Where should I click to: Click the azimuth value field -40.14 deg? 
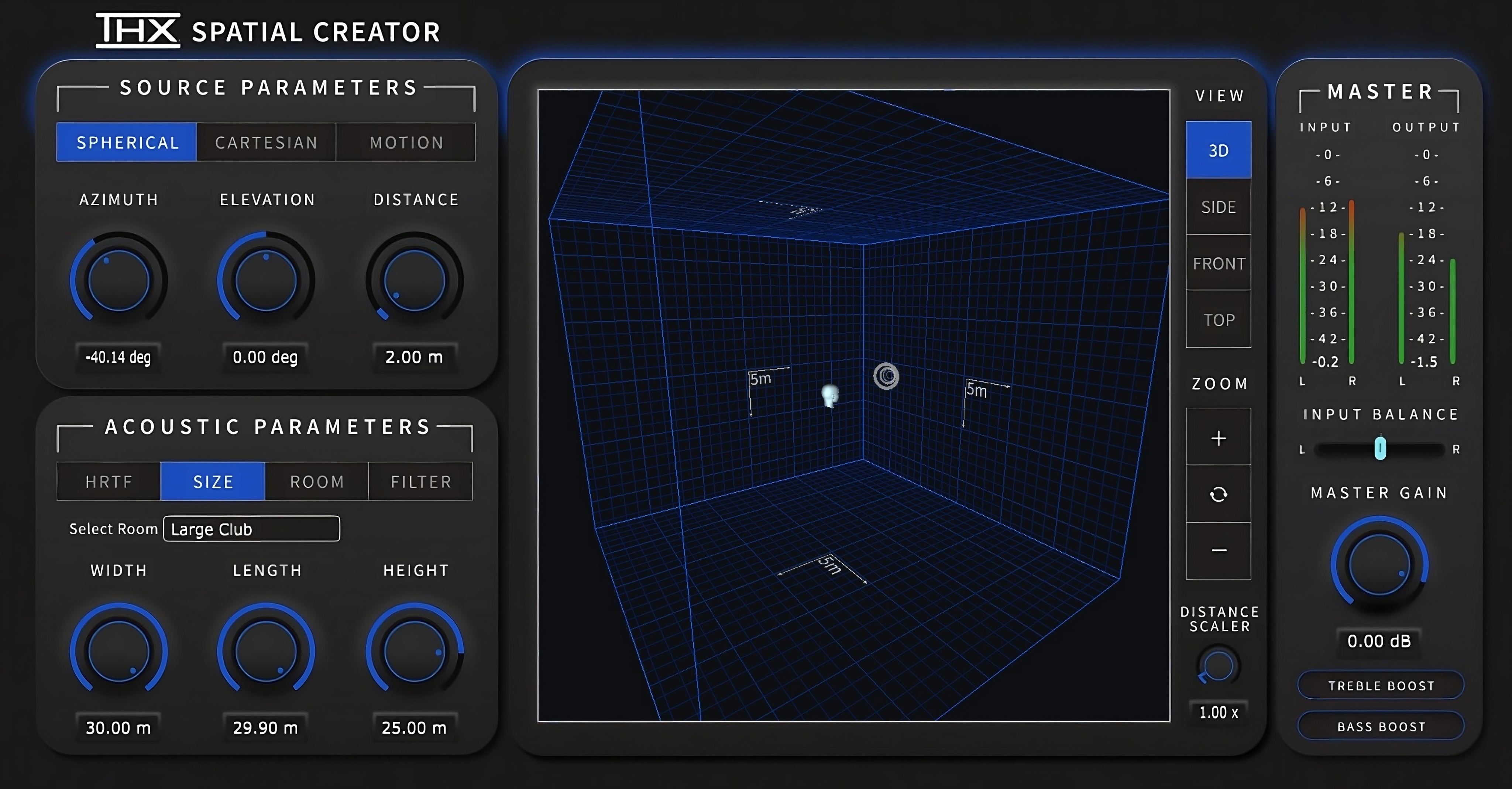point(118,357)
